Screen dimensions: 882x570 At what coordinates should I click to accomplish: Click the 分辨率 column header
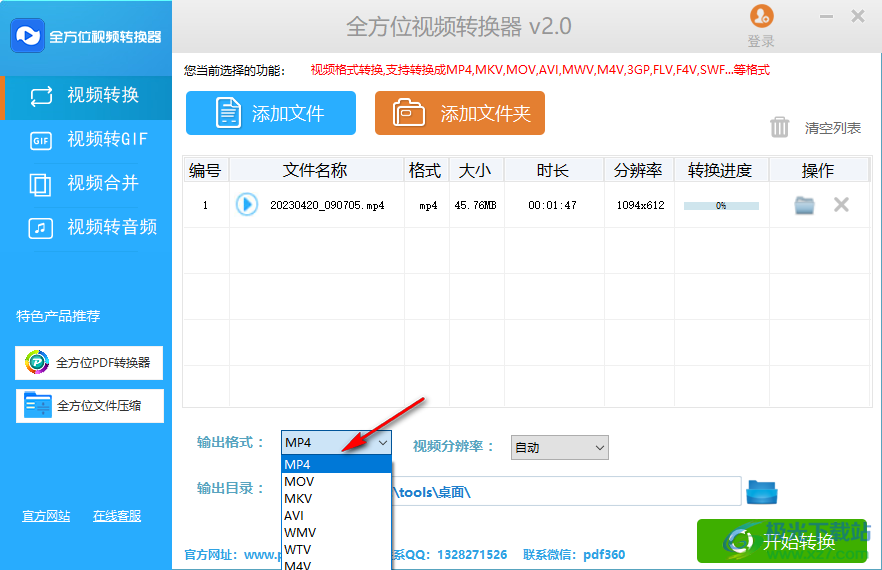tap(638, 170)
